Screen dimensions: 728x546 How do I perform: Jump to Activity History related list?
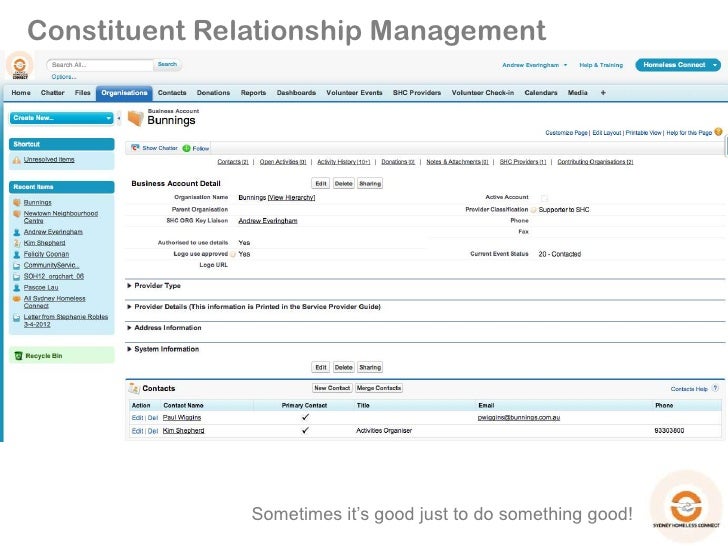coord(344,162)
